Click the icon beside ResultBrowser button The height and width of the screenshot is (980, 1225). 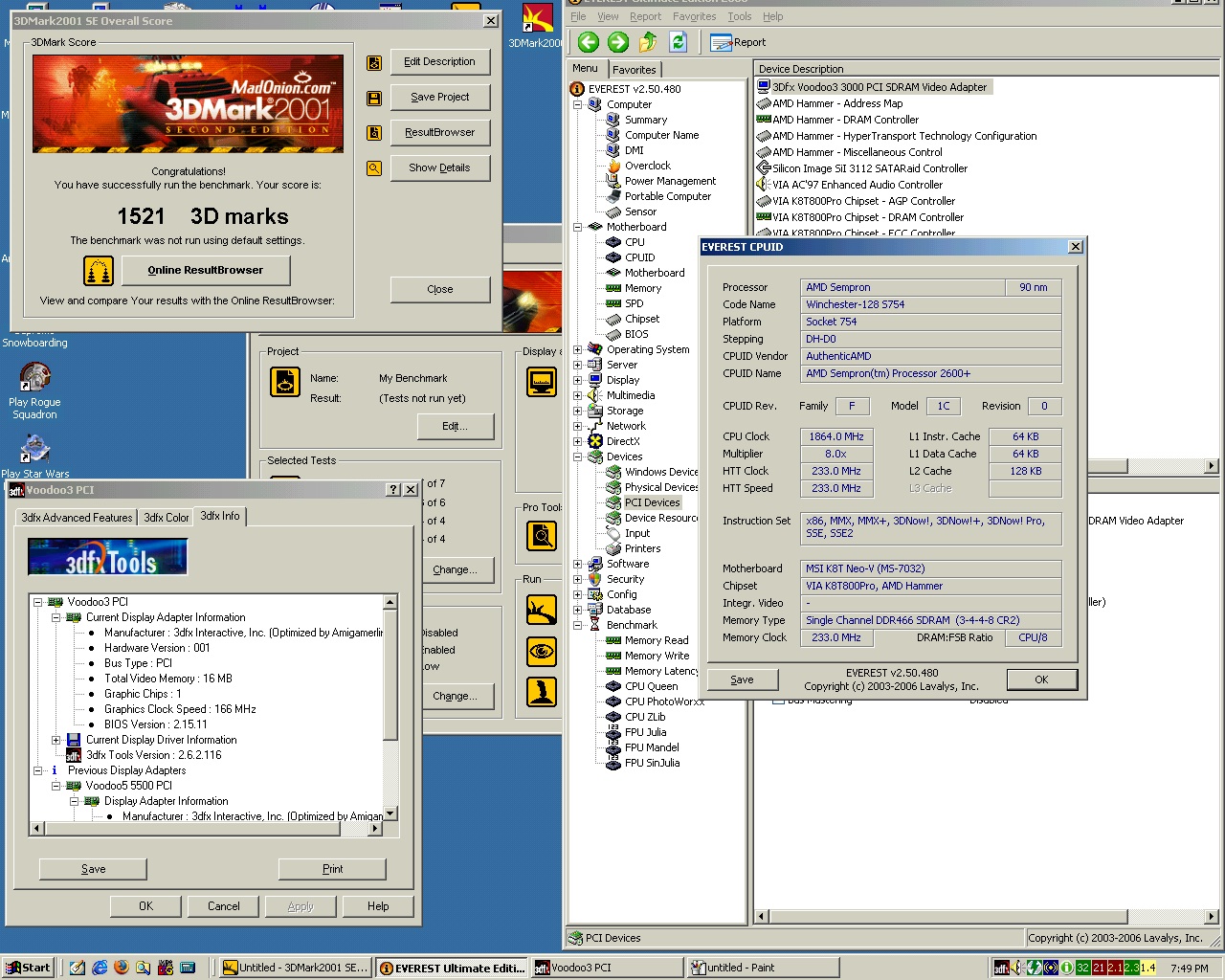(374, 133)
